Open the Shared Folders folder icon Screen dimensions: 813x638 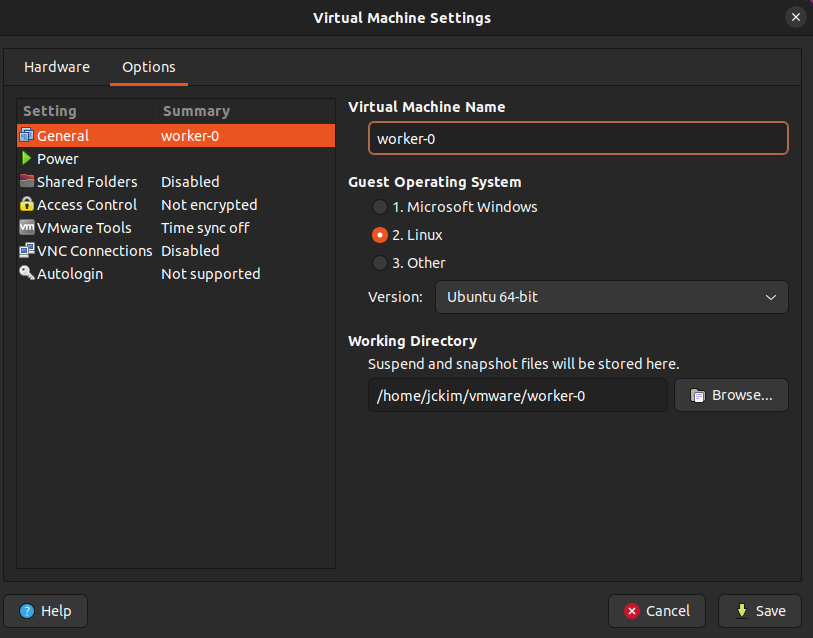[x=26, y=181]
